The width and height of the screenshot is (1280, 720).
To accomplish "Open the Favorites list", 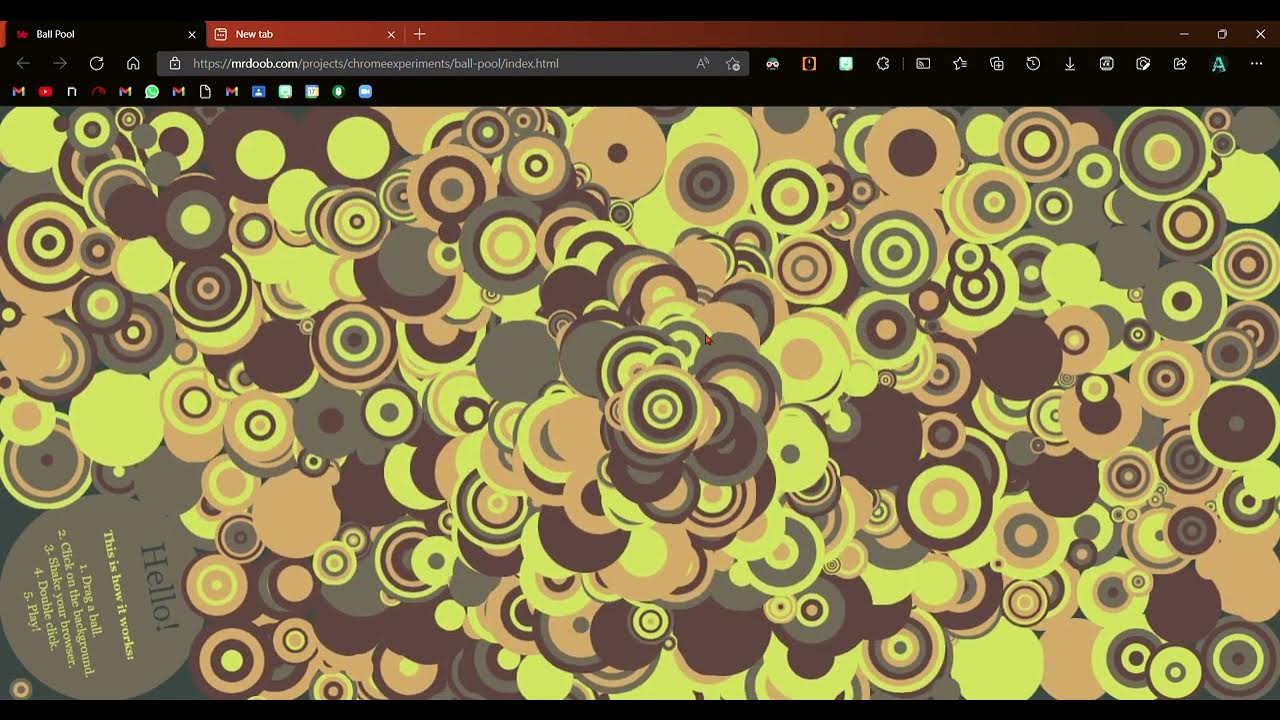I will (960, 63).
